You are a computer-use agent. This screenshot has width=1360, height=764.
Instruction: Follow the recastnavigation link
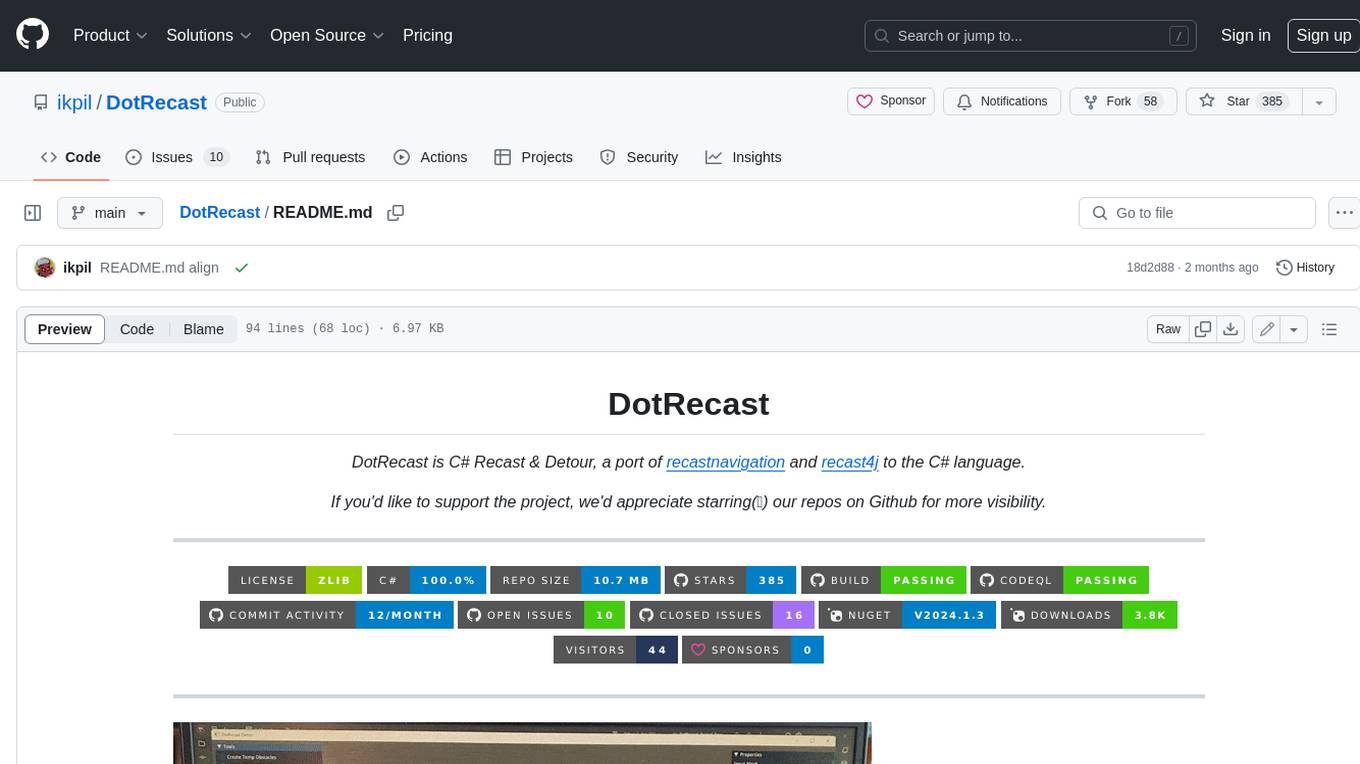tap(725, 462)
